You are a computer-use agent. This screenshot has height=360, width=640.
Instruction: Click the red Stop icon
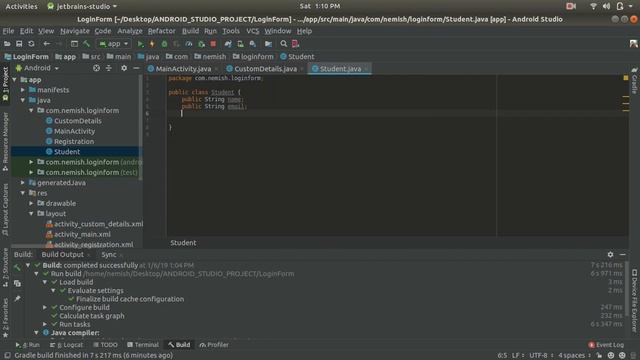[213, 44]
